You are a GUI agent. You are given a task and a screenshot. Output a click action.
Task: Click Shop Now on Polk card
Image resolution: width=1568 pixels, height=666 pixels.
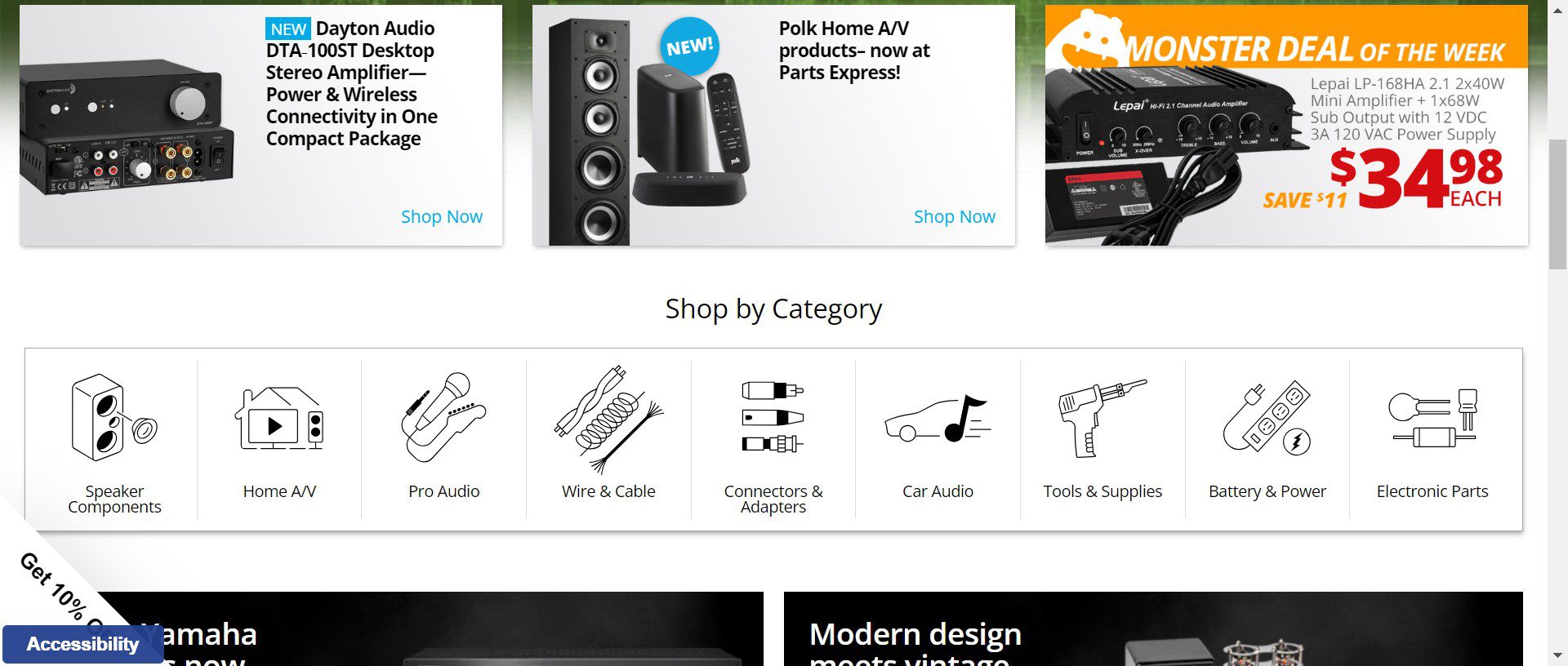tap(954, 216)
